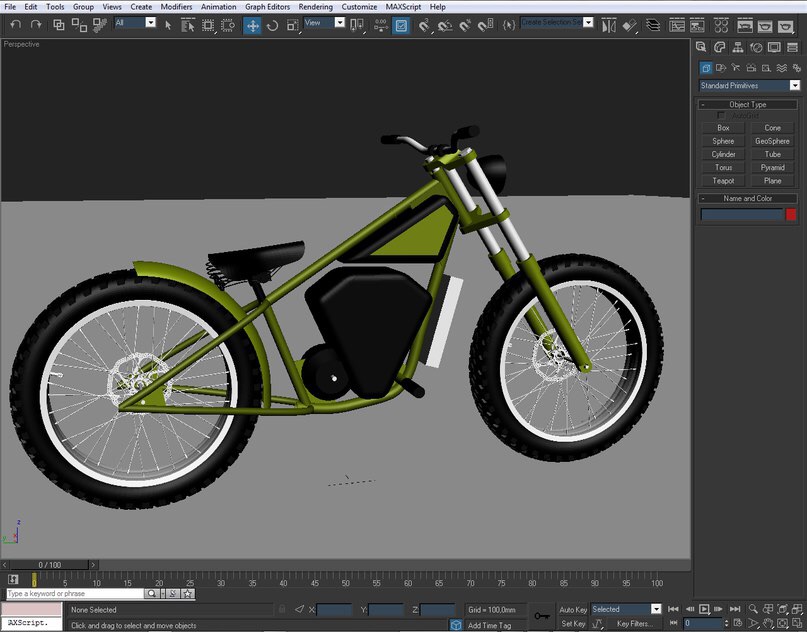The height and width of the screenshot is (632, 807).
Task: Click the Teapot primitive button
Action: tap(723, 181)
